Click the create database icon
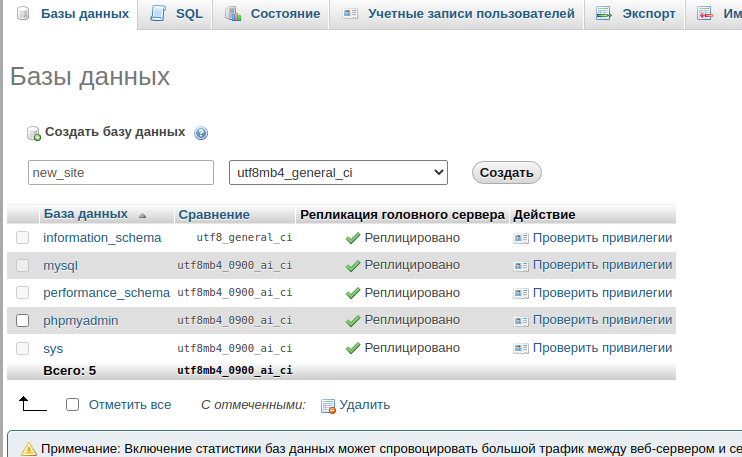Viewport: 742px width, 457px height. tap(34, 133)
